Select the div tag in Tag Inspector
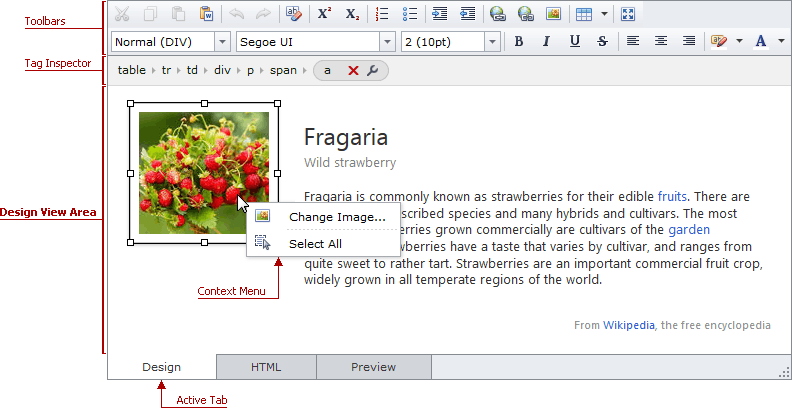The height and width of the screenshot is (411, 792). point(222,70)
